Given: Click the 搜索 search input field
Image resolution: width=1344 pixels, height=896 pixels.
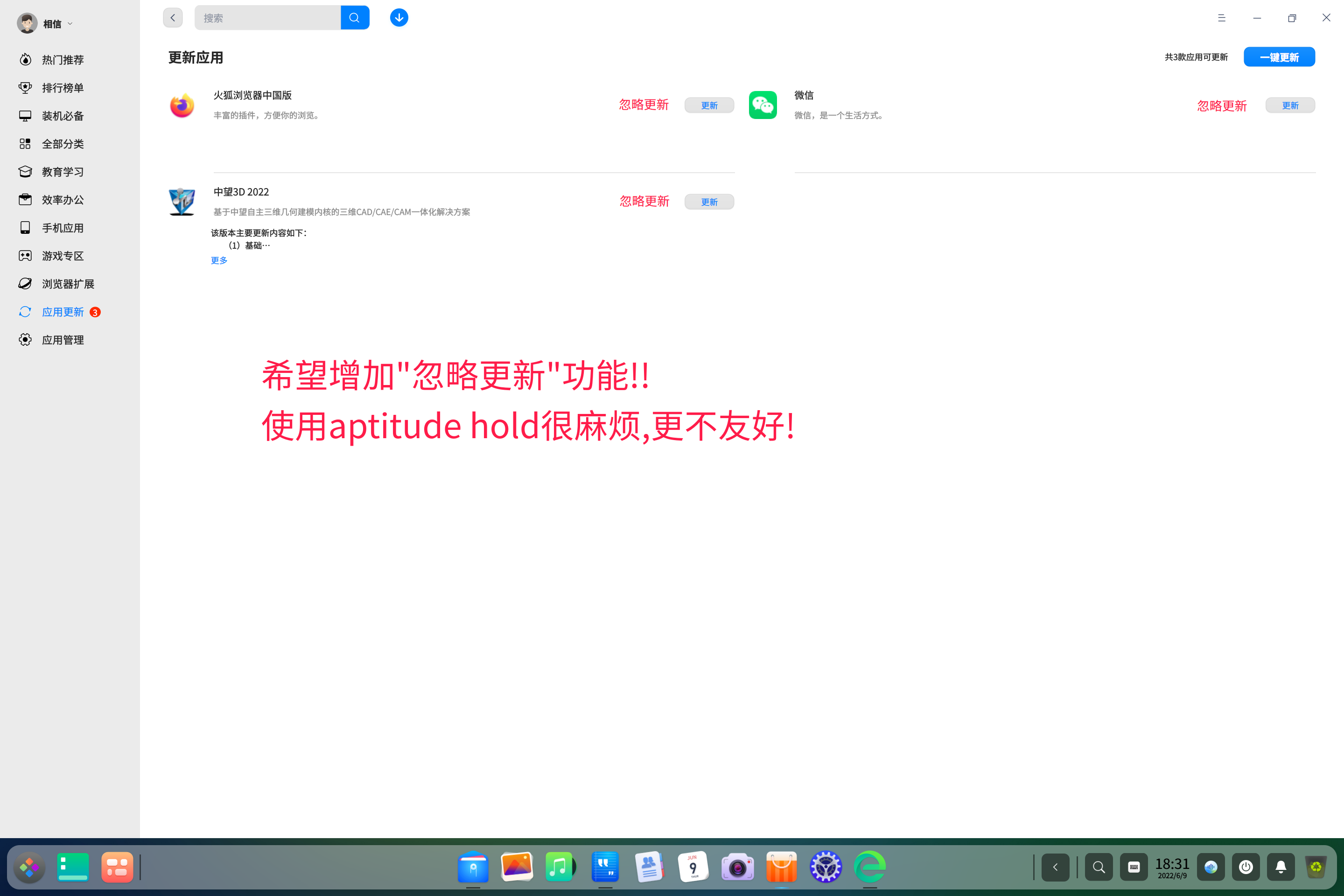Looking at the screenshot, I should coord(267,18).
